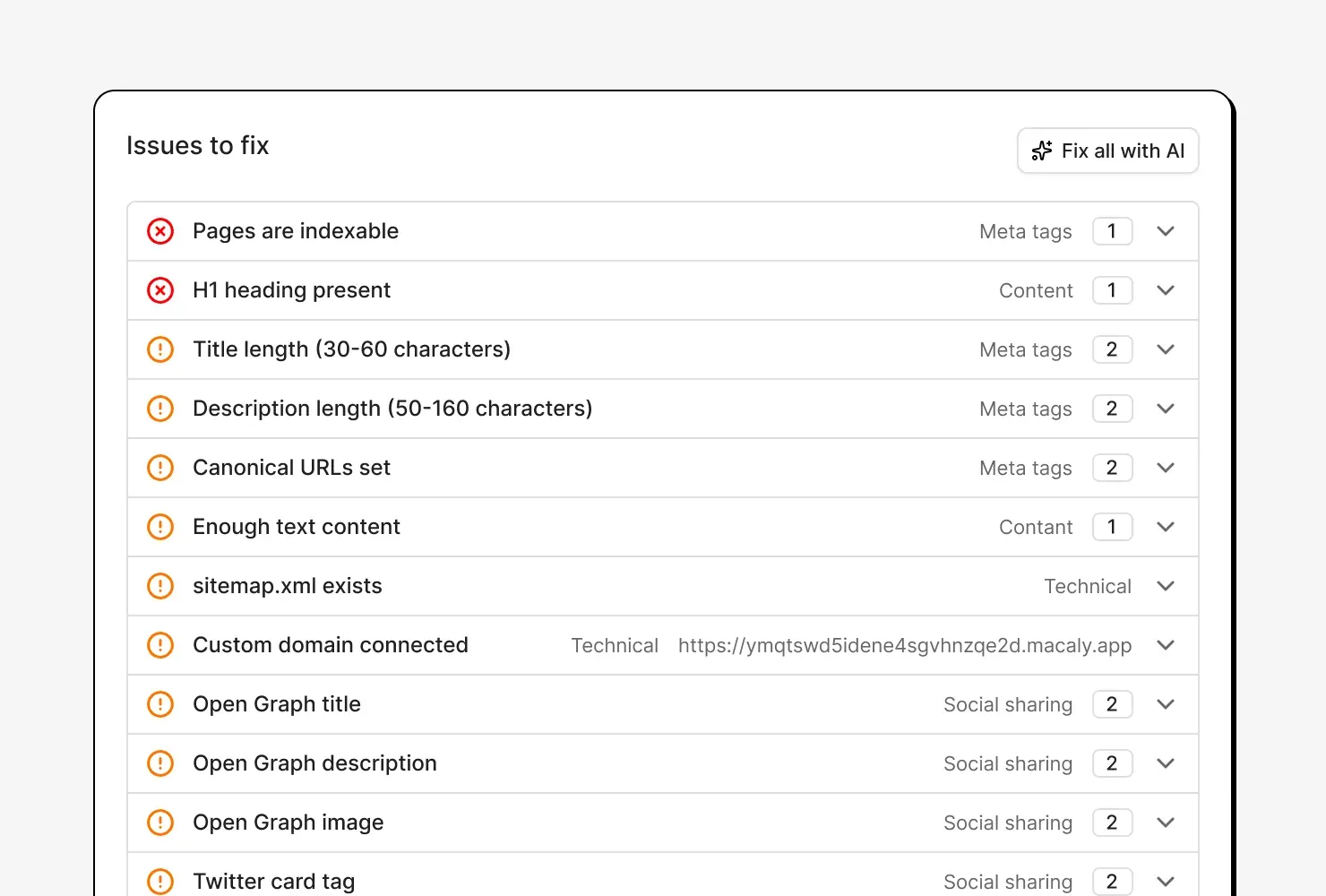Expand the sitemap.xml exists chevron
Image resolution: width=1326 pixels, height=896 pixels.
point(1166,586)
